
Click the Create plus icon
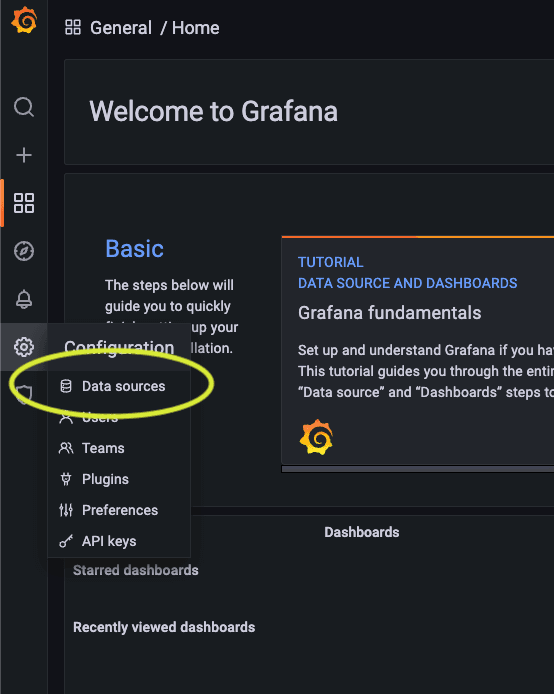(24, 155)
